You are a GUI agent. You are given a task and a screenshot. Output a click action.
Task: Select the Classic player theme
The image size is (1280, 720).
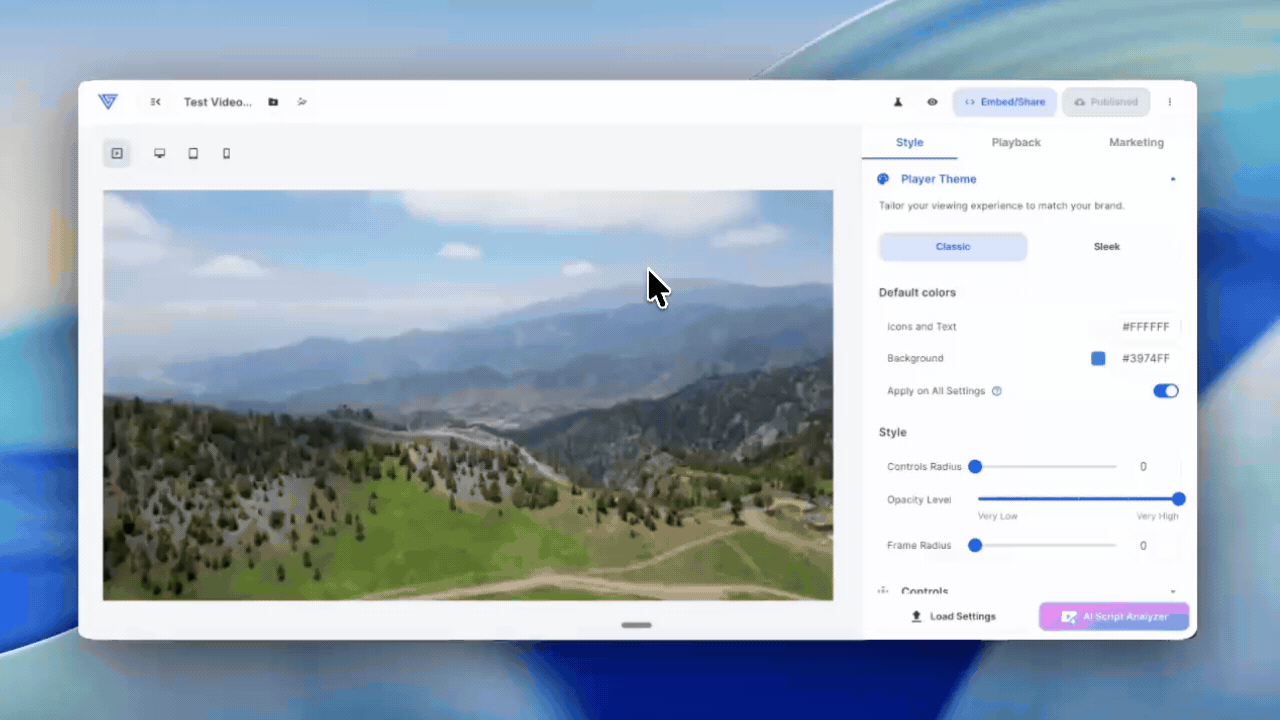[x=953, y=247]
